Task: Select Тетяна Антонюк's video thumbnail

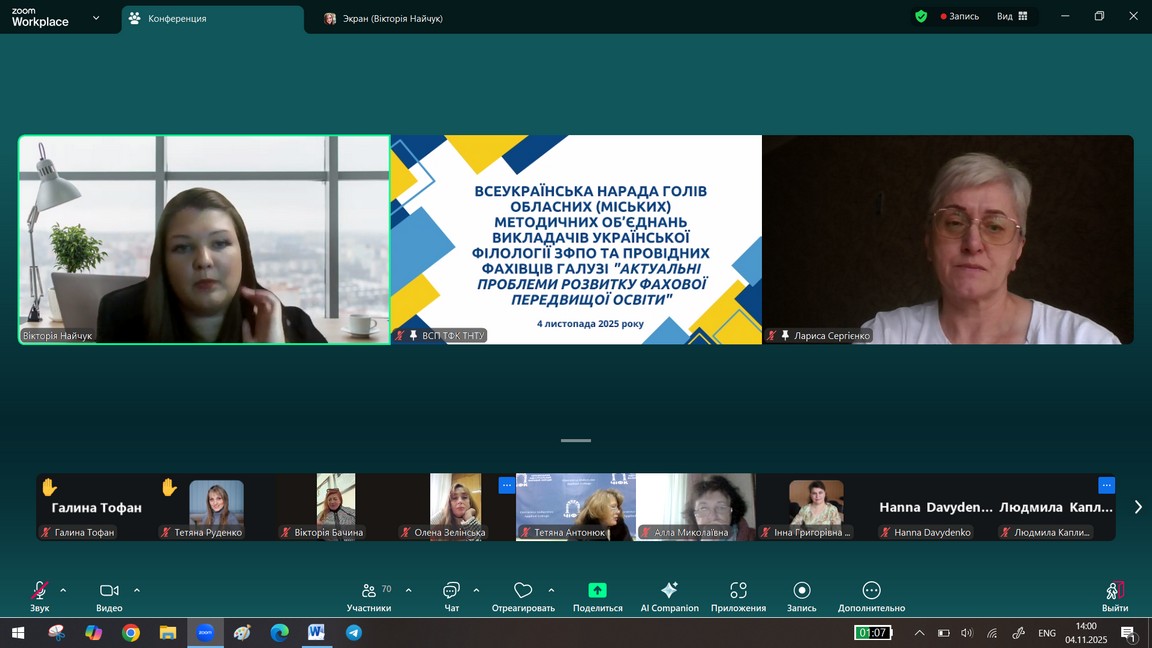Action: point(575,506)
